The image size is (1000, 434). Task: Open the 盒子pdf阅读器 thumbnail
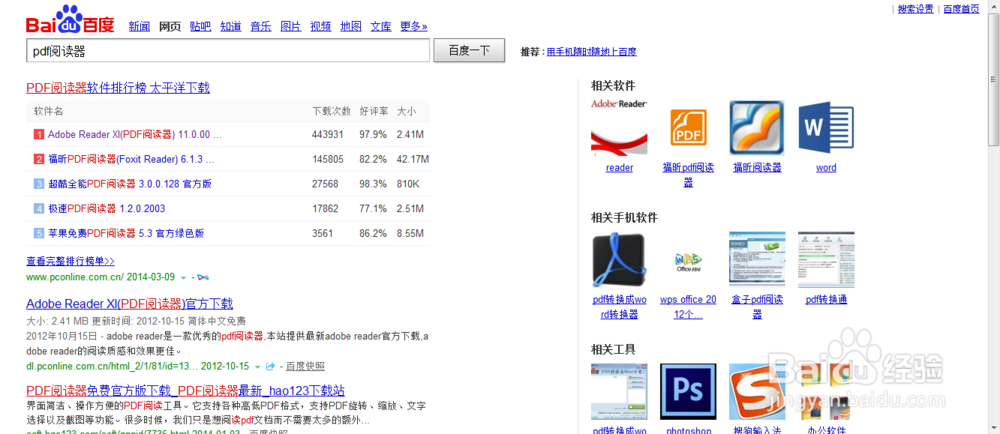757,260
